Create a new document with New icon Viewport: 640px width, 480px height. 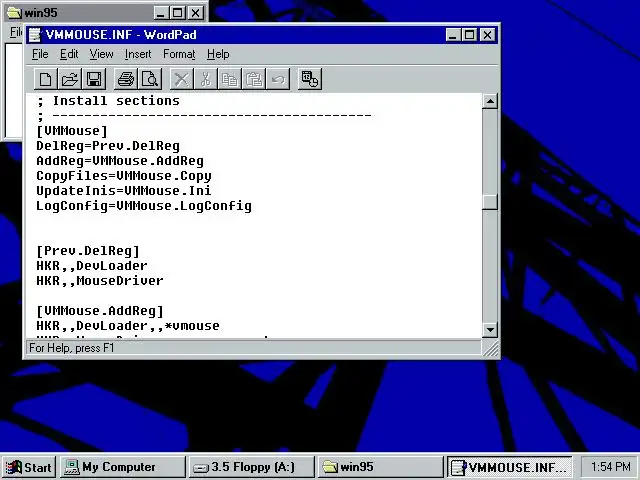click(45, 79)
